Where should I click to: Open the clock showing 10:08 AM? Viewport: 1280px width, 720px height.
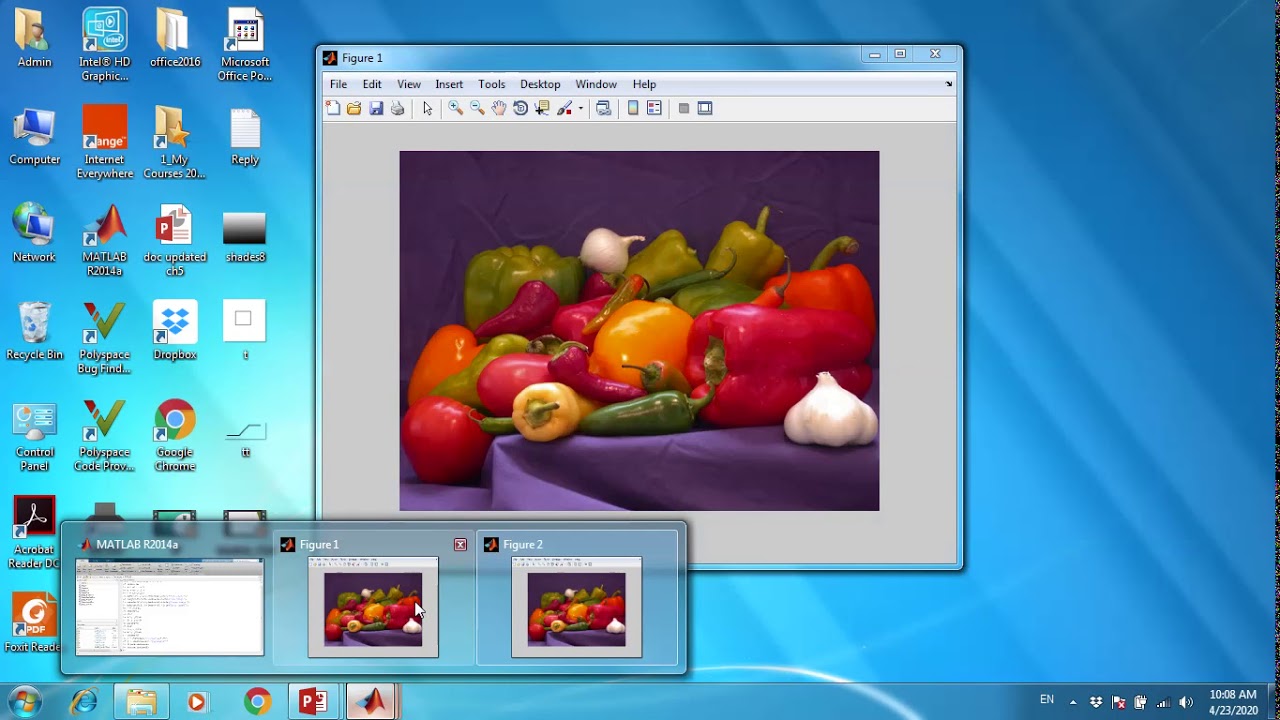click(1233, 702)
